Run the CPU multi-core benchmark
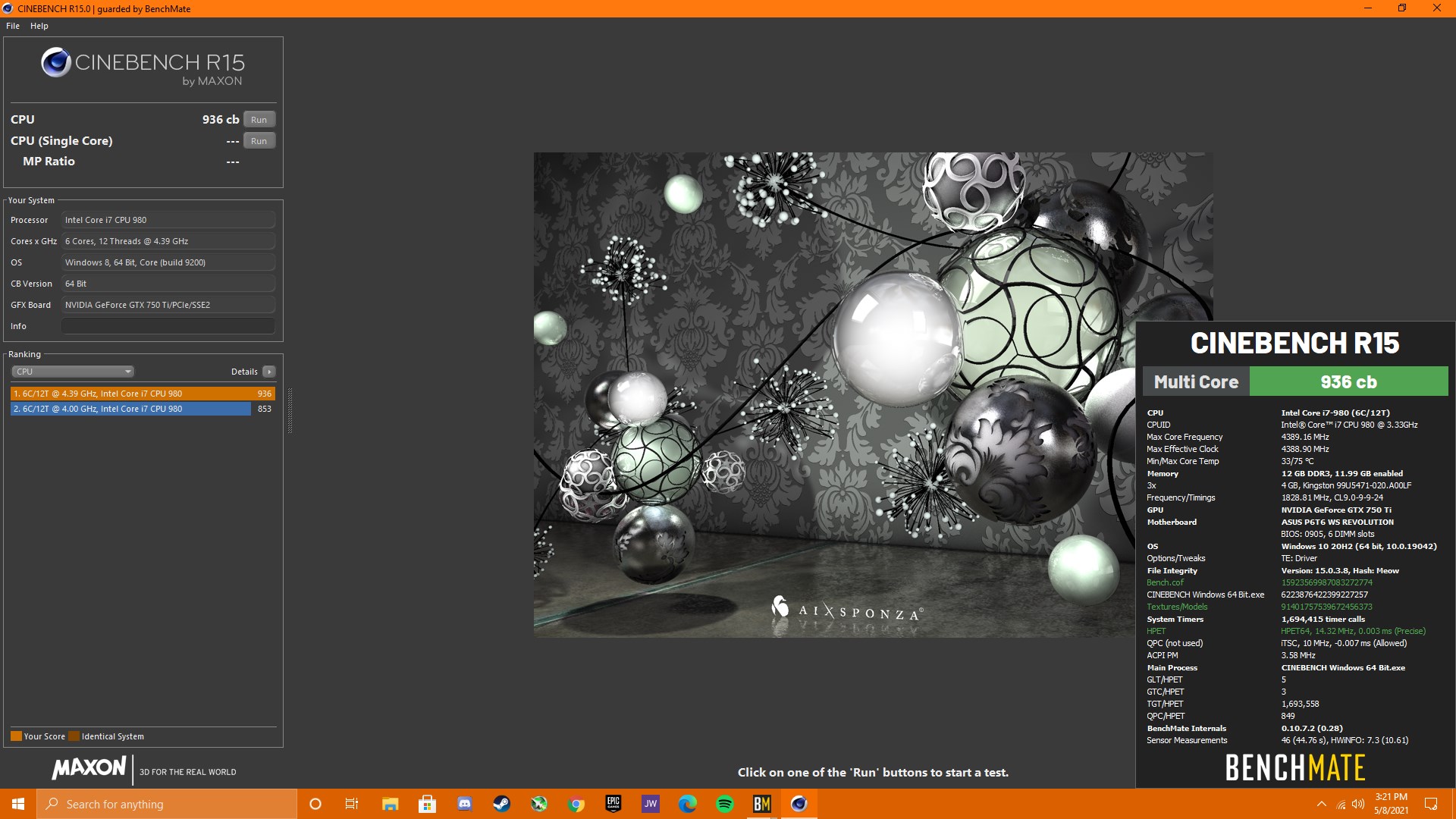The image size is (1456, 819). coord(259,120)
